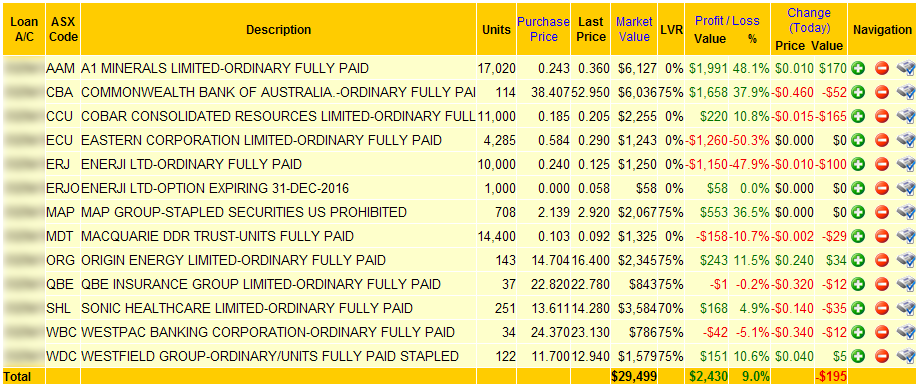This screenshot has width=919, height=387.
Task: Click red minus icon for MDT row
Action: click(x=882, y=236)
